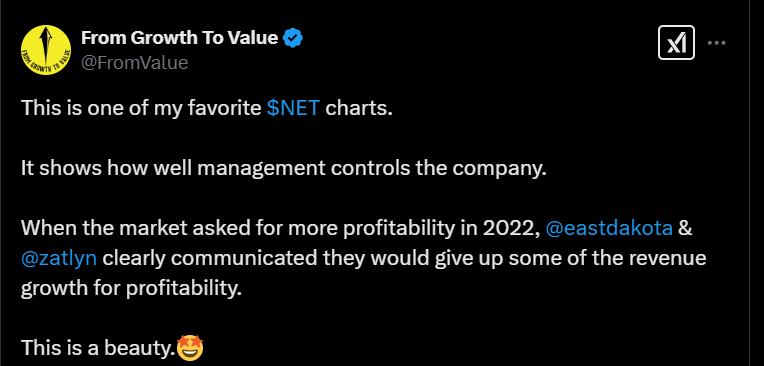The width and height of the screenshot is (764, 366).
Task: Click the yellow From Growth To Value avatar
Action: click(x=46, y=50)
